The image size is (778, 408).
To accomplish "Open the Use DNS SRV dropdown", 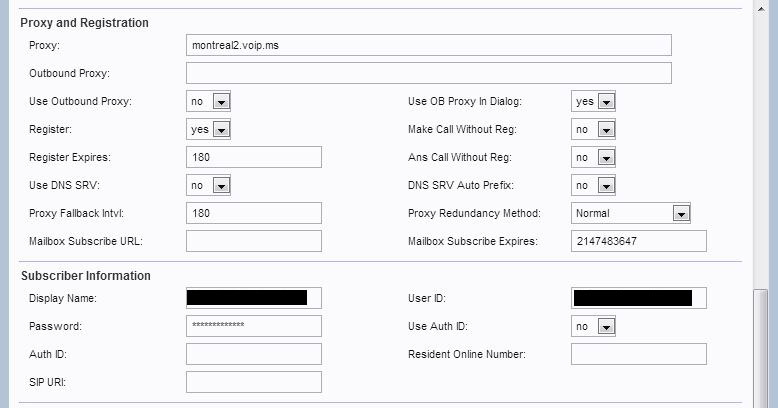I will (209, 185).
